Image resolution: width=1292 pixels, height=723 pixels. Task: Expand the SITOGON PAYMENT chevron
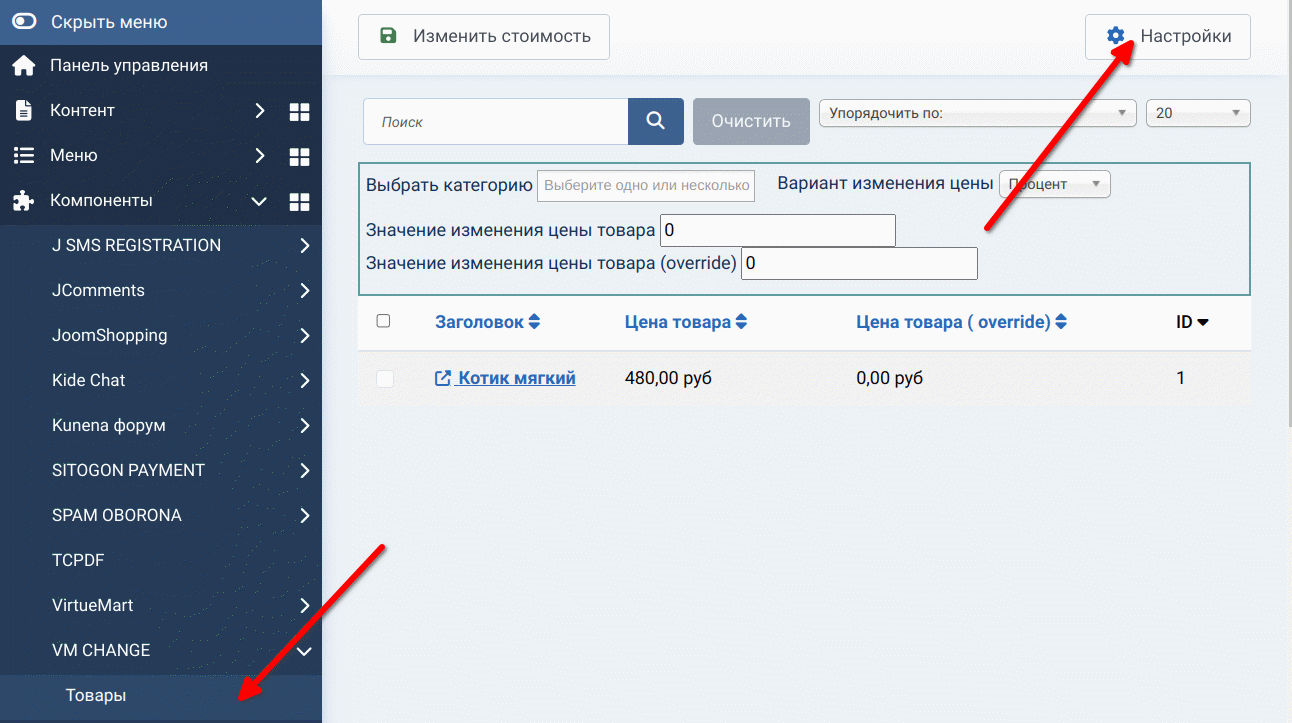click(305, 470)
